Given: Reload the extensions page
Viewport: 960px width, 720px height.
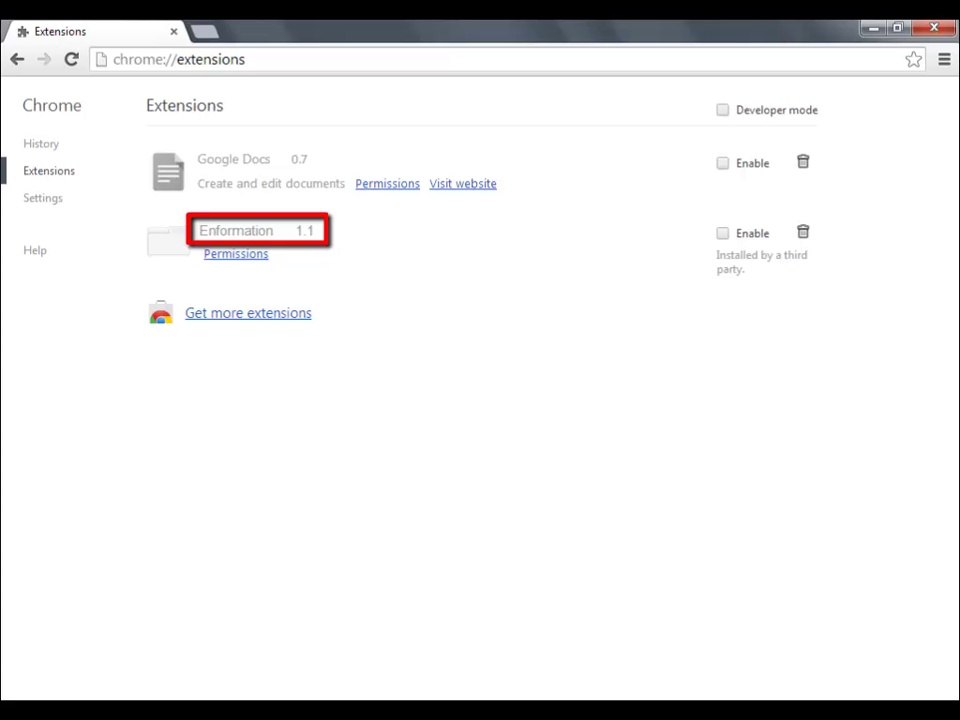Looking at the screenshot, I should pyautogui.click(x=72, y=59).
